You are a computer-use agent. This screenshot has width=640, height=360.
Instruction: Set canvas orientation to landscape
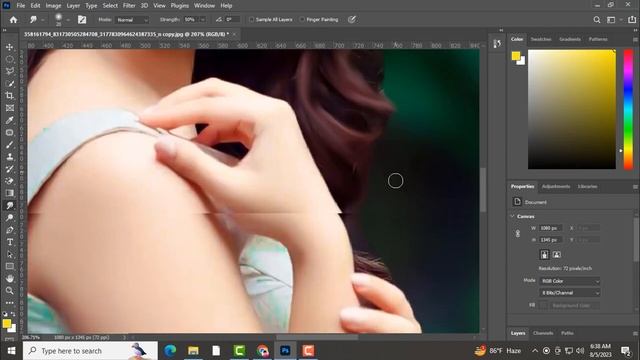point(556,255)
